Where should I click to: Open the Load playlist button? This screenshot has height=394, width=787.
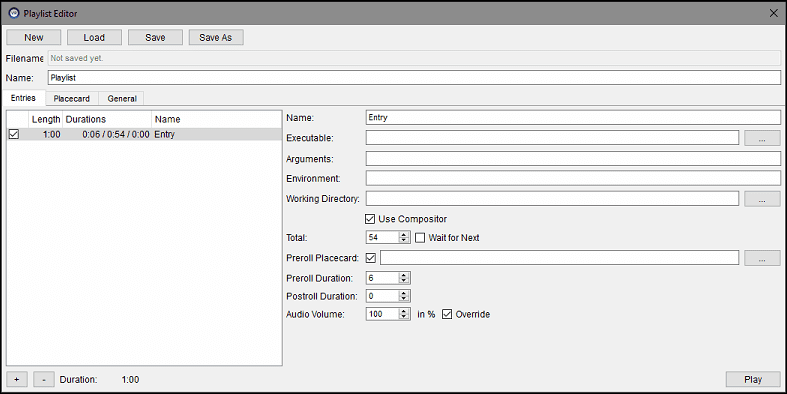[x=94, y=37]
